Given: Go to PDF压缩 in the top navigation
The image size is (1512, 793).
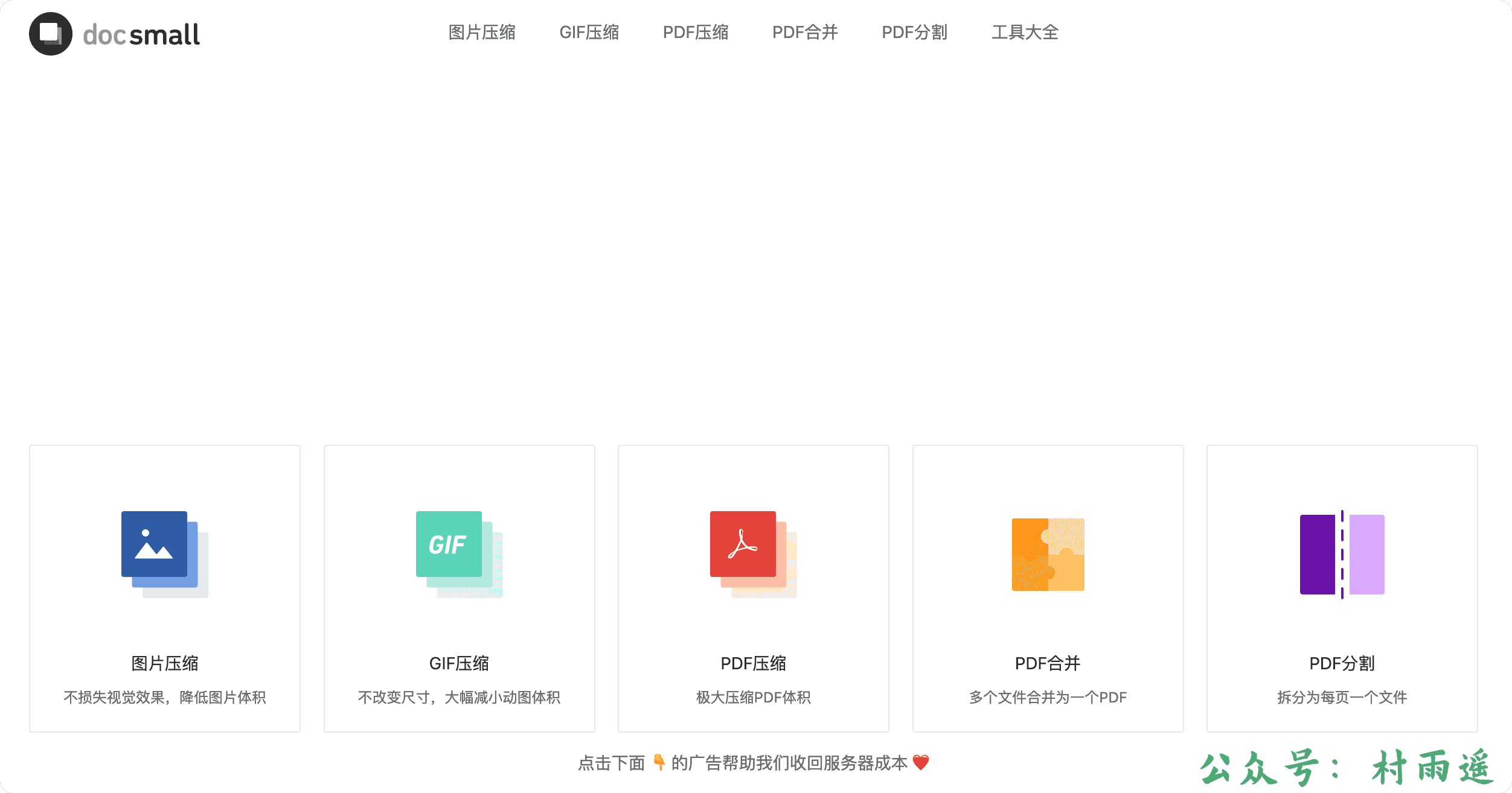Looking at the screenshot, I should click(x=696, y=32).
